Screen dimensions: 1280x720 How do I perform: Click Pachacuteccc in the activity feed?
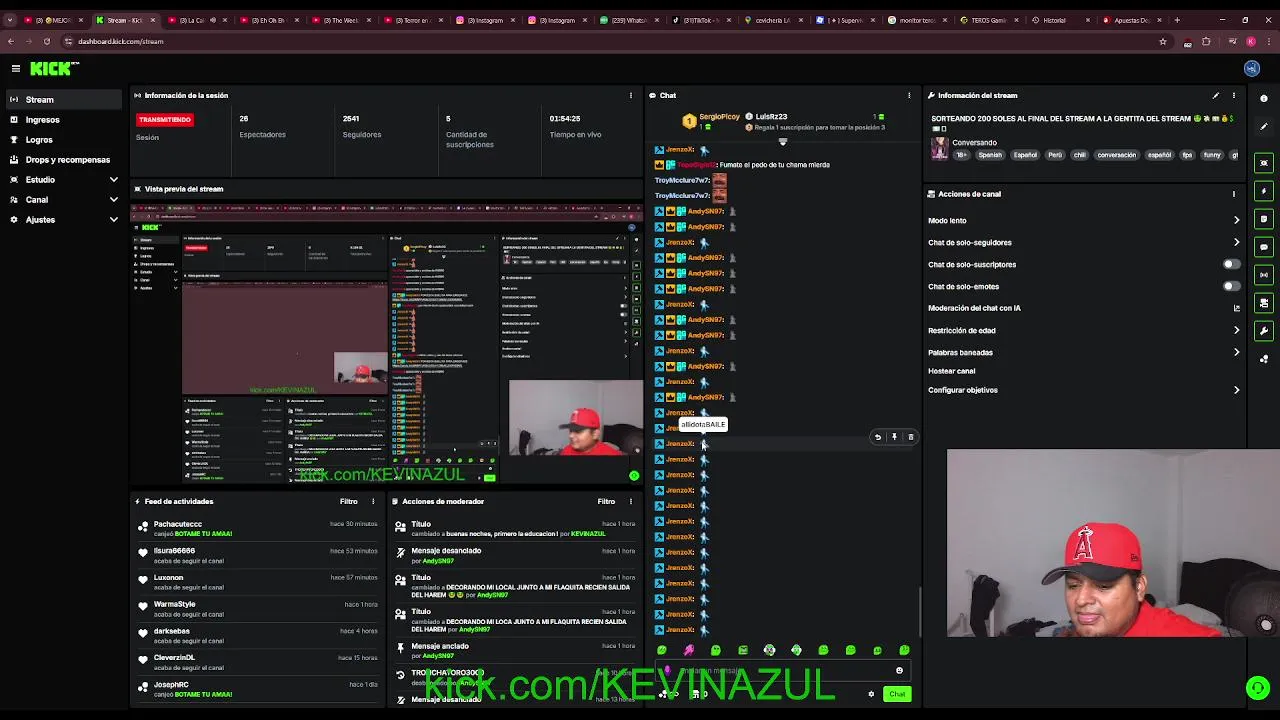178,524
